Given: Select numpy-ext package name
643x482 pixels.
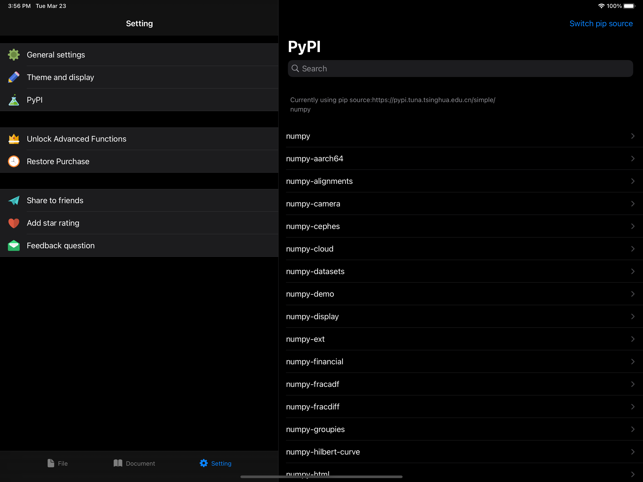Looking at the screenshot, I should [305, 339].
